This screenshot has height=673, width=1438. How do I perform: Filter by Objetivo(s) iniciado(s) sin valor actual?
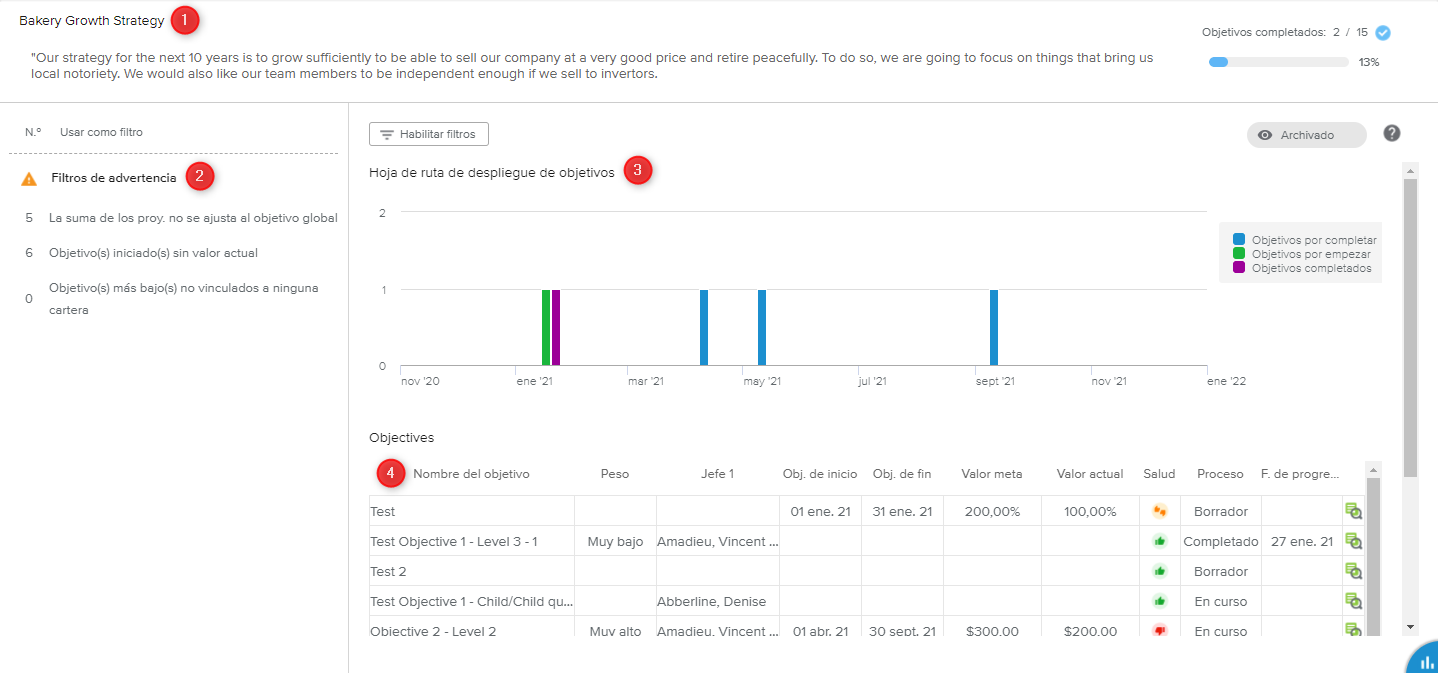tap(153, 253)
